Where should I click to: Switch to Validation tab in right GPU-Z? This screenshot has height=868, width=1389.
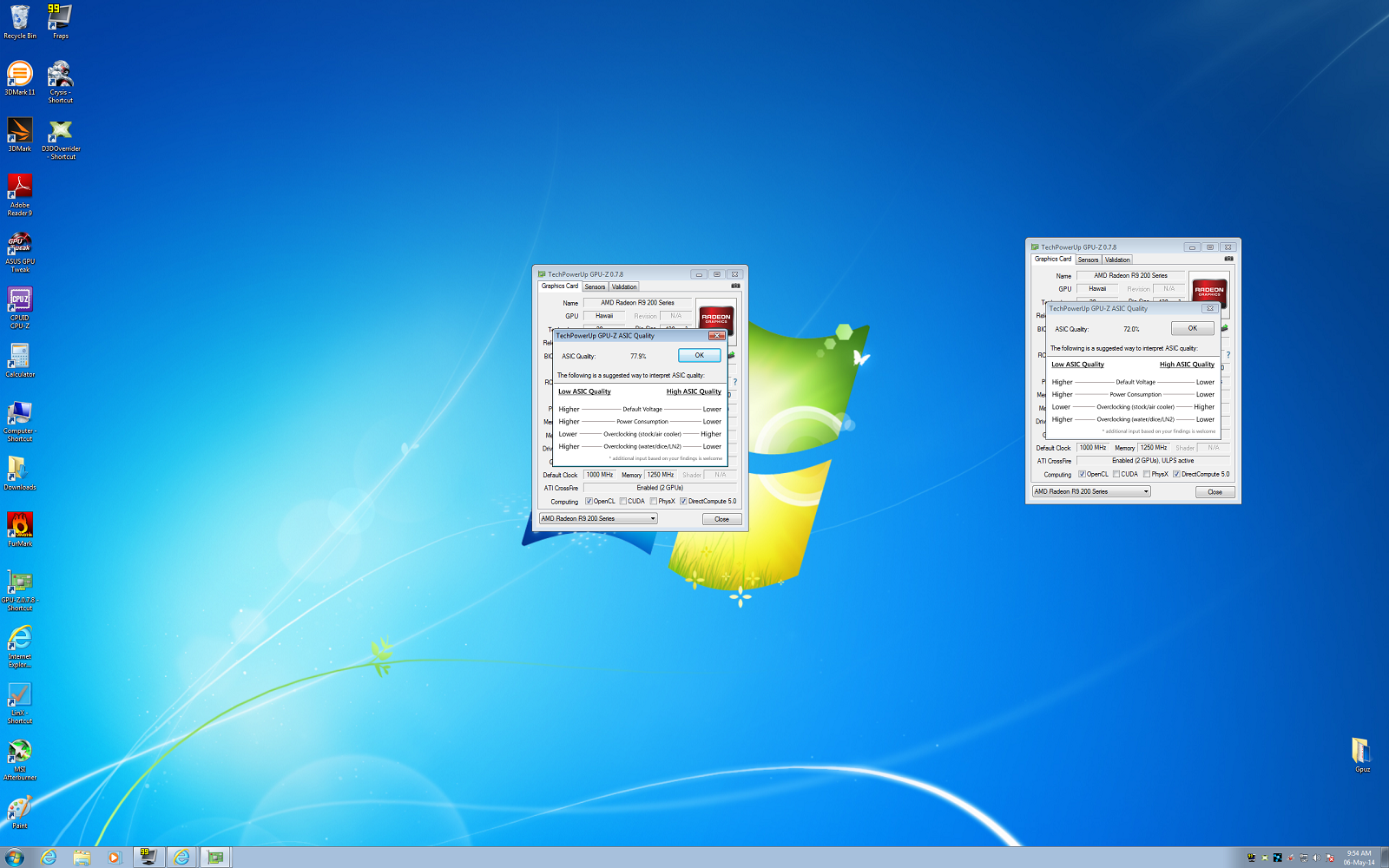point(1117,260)
